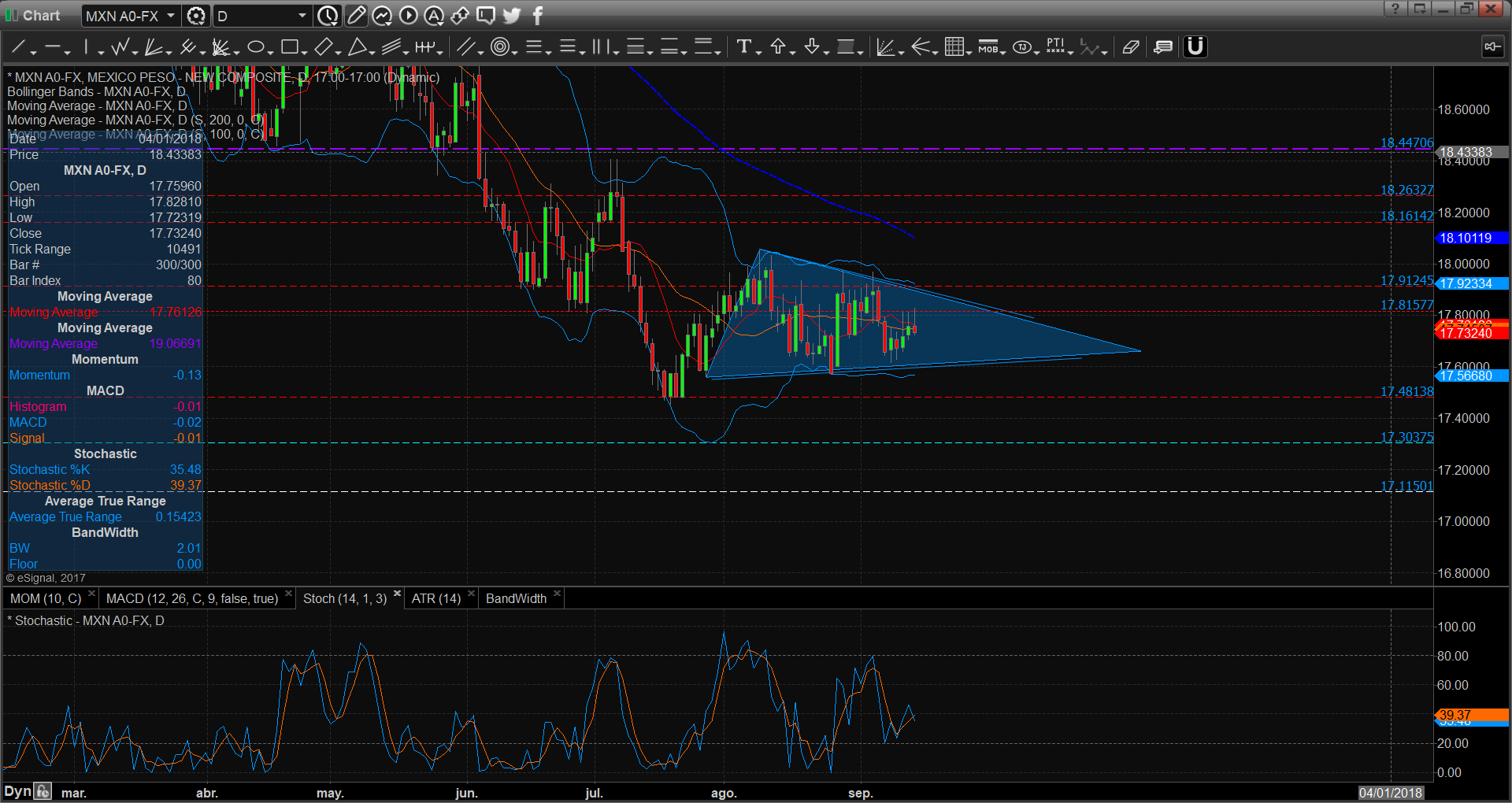Image resolution: width=1512 pixels, height=803 pixels.
Task: Open the symbol settings gear icon
Action: 196,16
